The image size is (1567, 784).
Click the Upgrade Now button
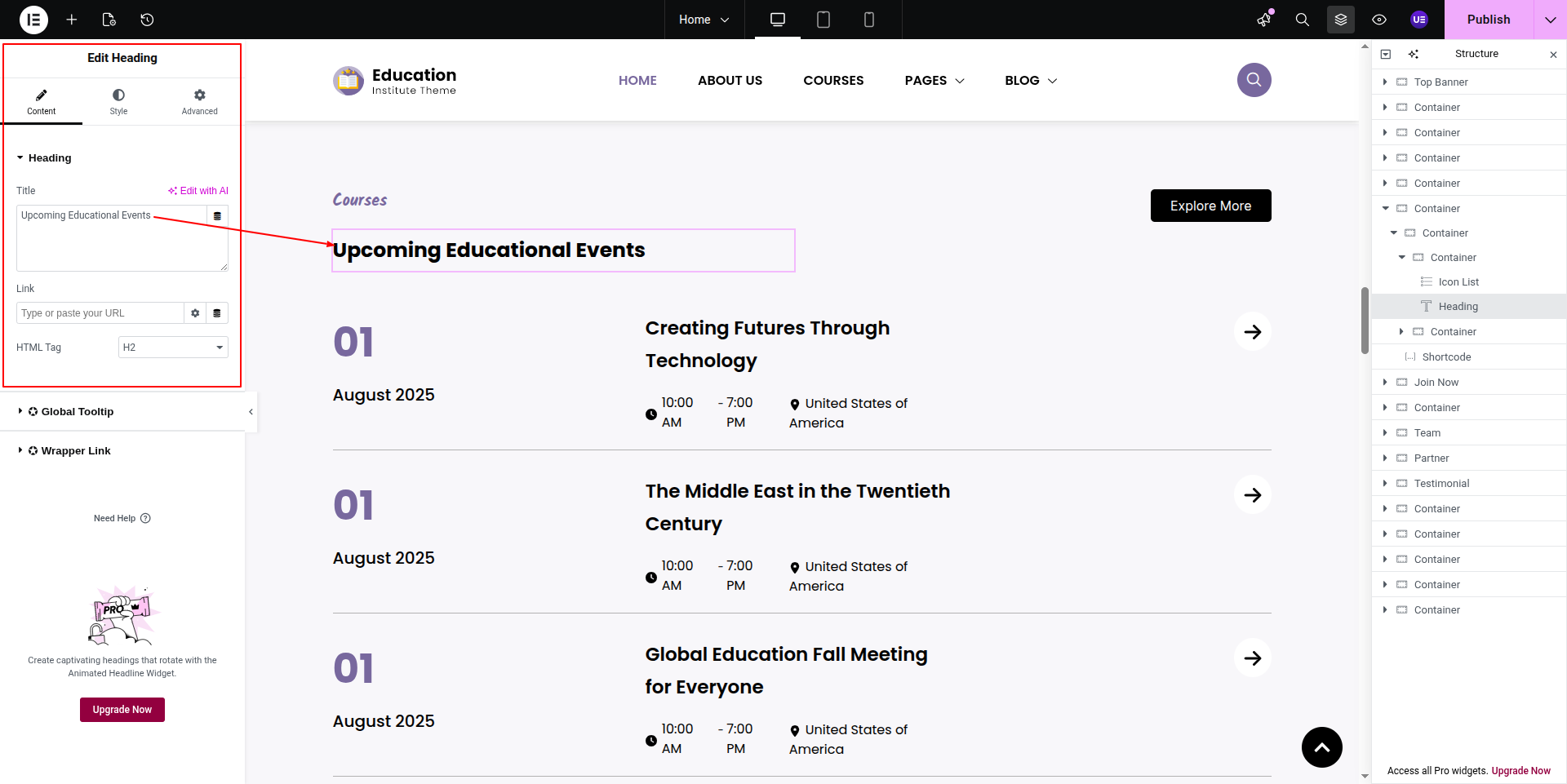click(x=122, y=710)
